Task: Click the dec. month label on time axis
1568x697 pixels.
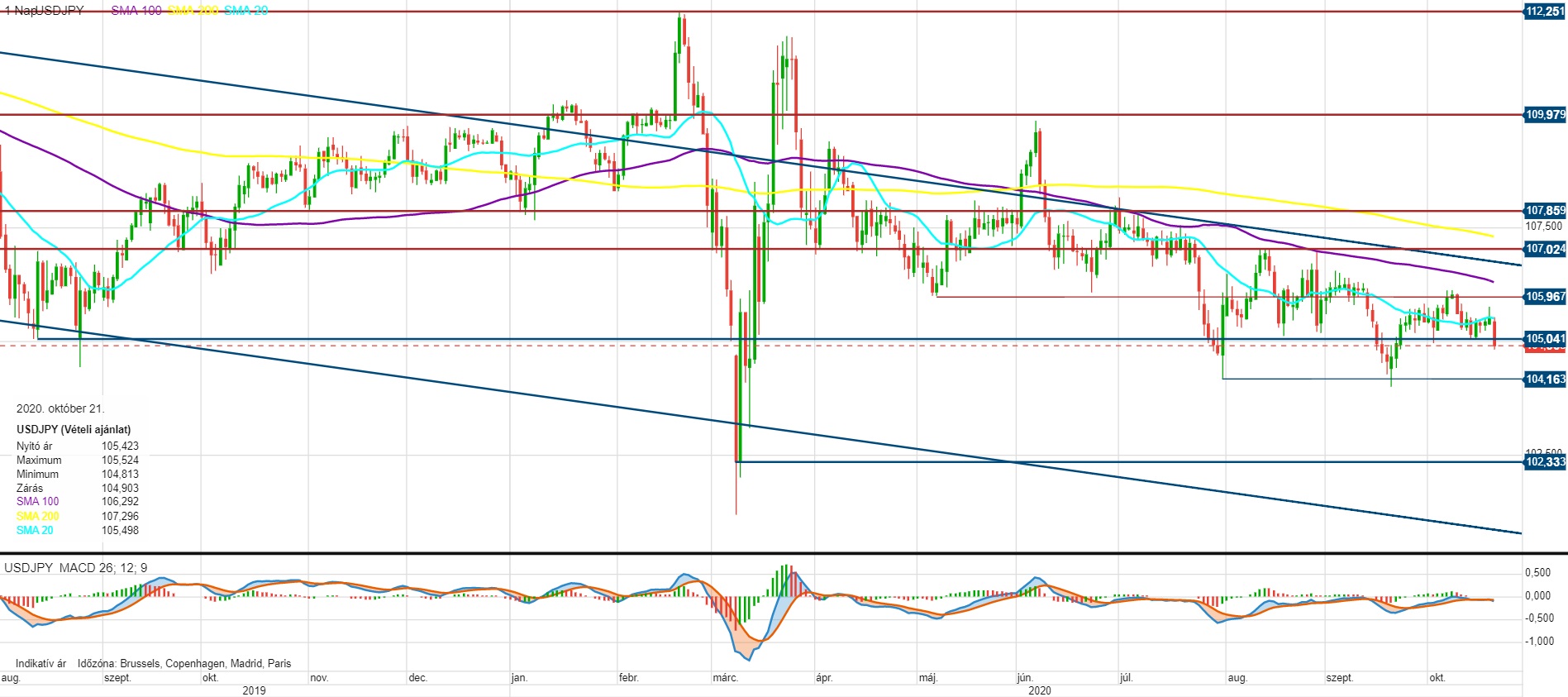Action: (418, 678)
